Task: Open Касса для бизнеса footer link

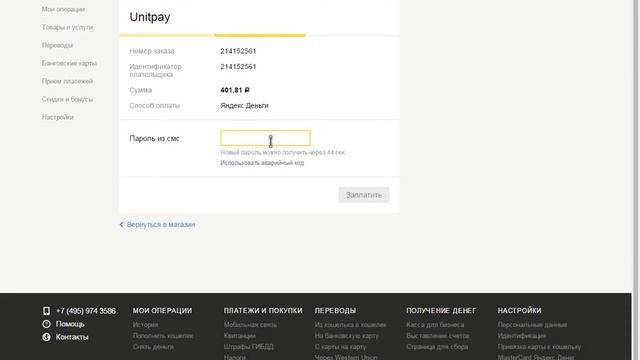Action: click(x=435, y=325)
